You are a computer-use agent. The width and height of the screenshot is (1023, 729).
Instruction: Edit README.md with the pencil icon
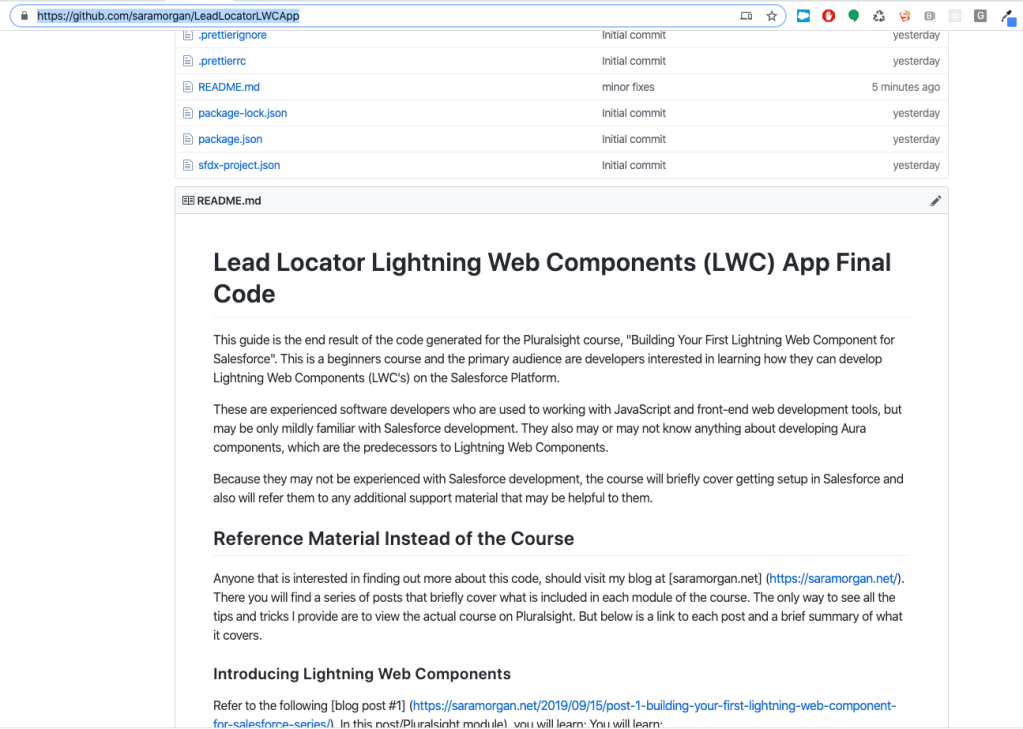click(935, 201)
